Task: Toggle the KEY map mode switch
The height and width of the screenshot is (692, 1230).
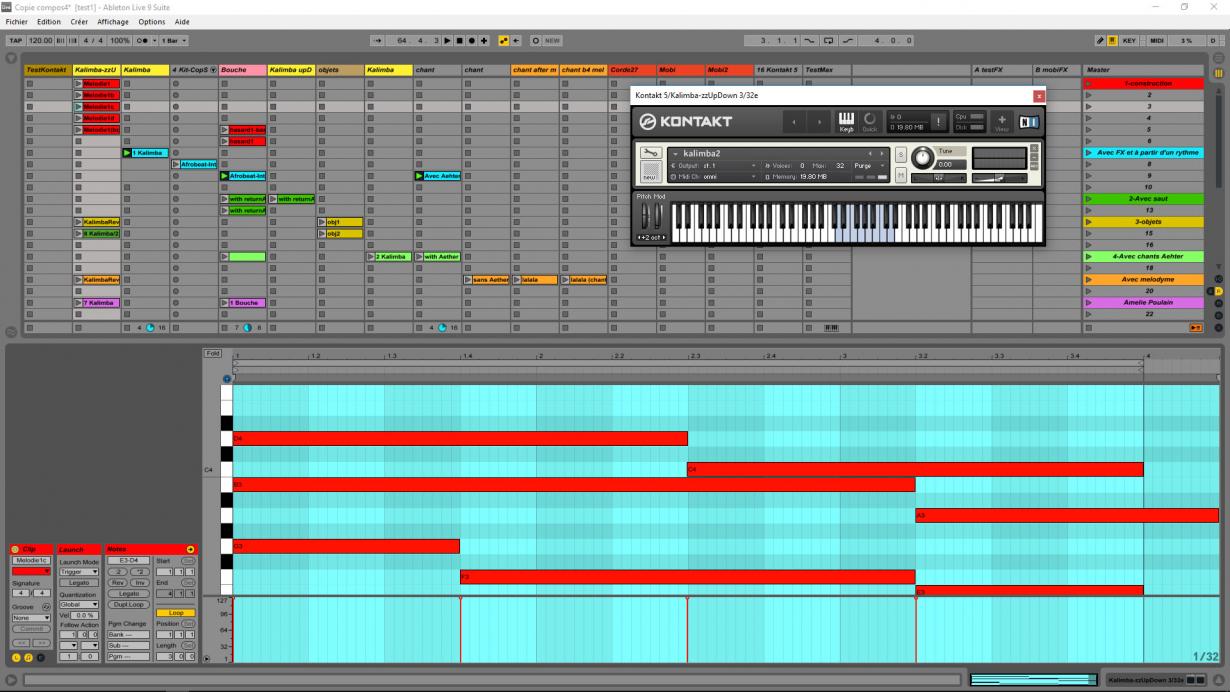Action: (x=1129, y=41)
